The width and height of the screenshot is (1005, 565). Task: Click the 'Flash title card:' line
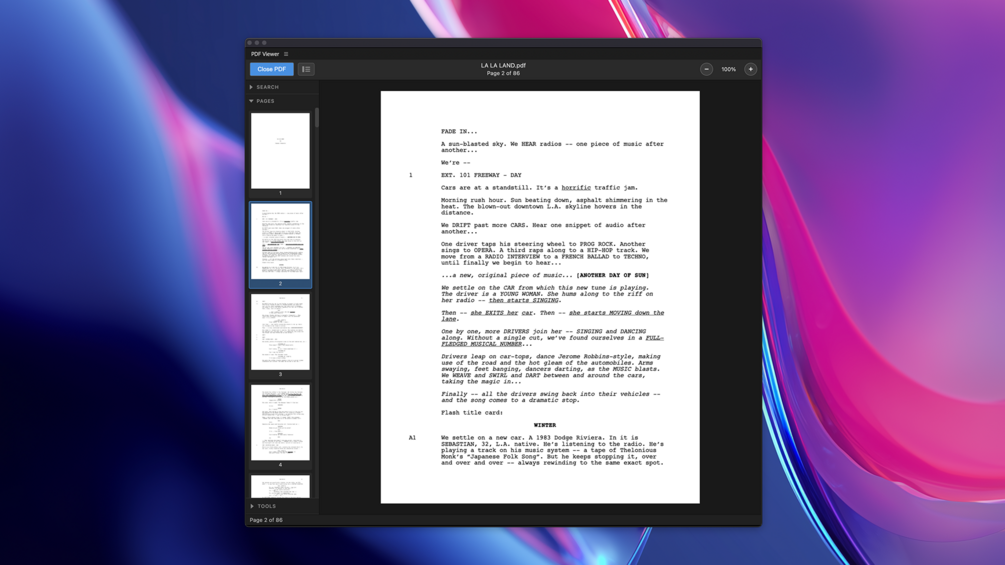(x=472, y=413)
